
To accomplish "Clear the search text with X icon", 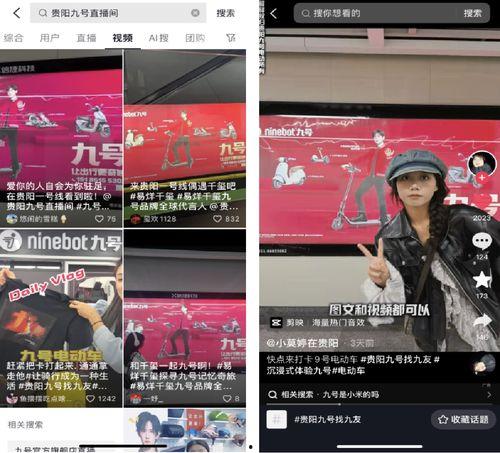I will pyautogui.click(x=195, y=13).
